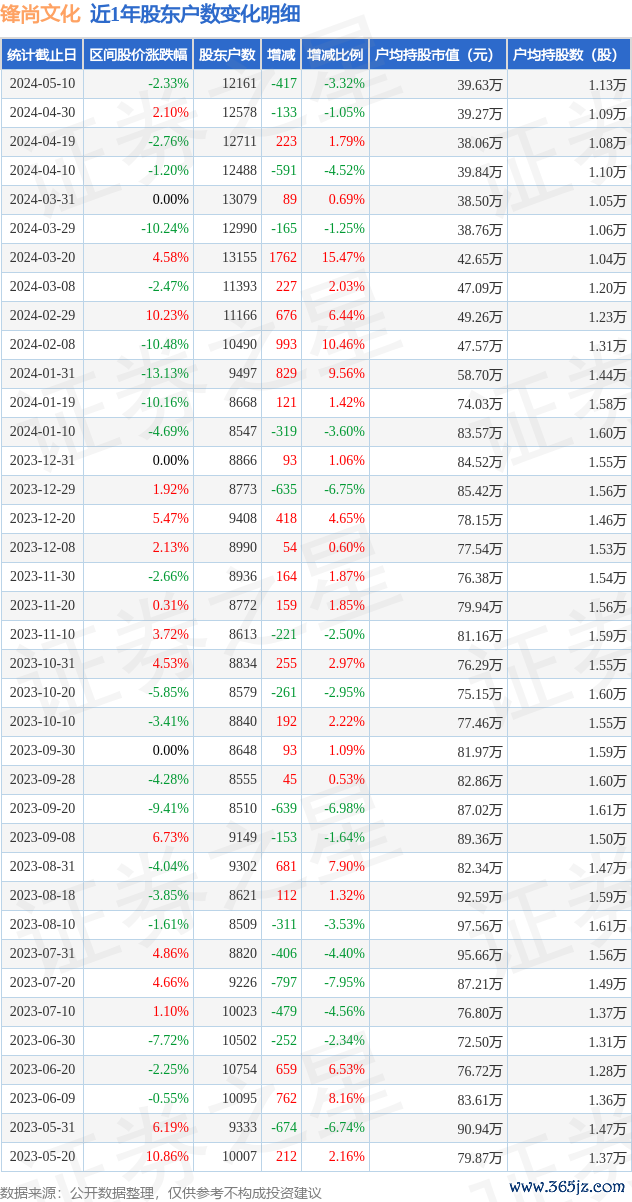Select the 股东户数 column header

227,55
